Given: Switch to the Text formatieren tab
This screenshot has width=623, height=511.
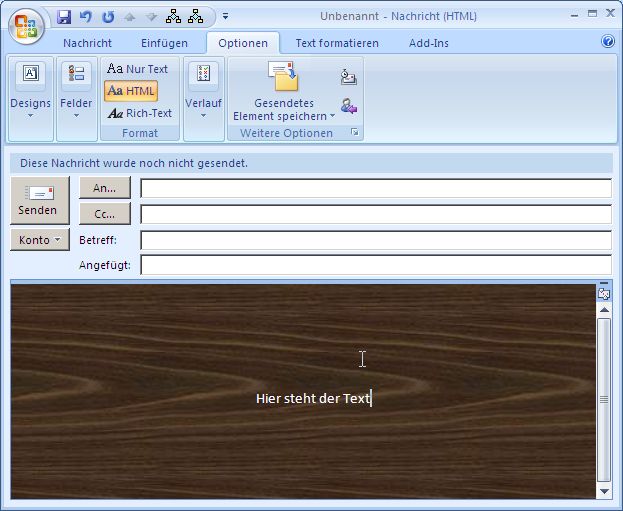Looking at the screenshot, I should [x=337, y=43].
